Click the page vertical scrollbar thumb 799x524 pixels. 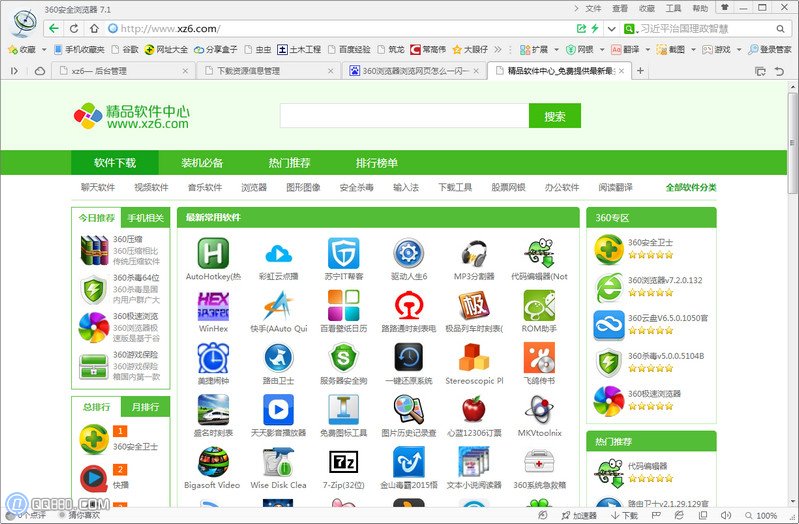(792, 143)
